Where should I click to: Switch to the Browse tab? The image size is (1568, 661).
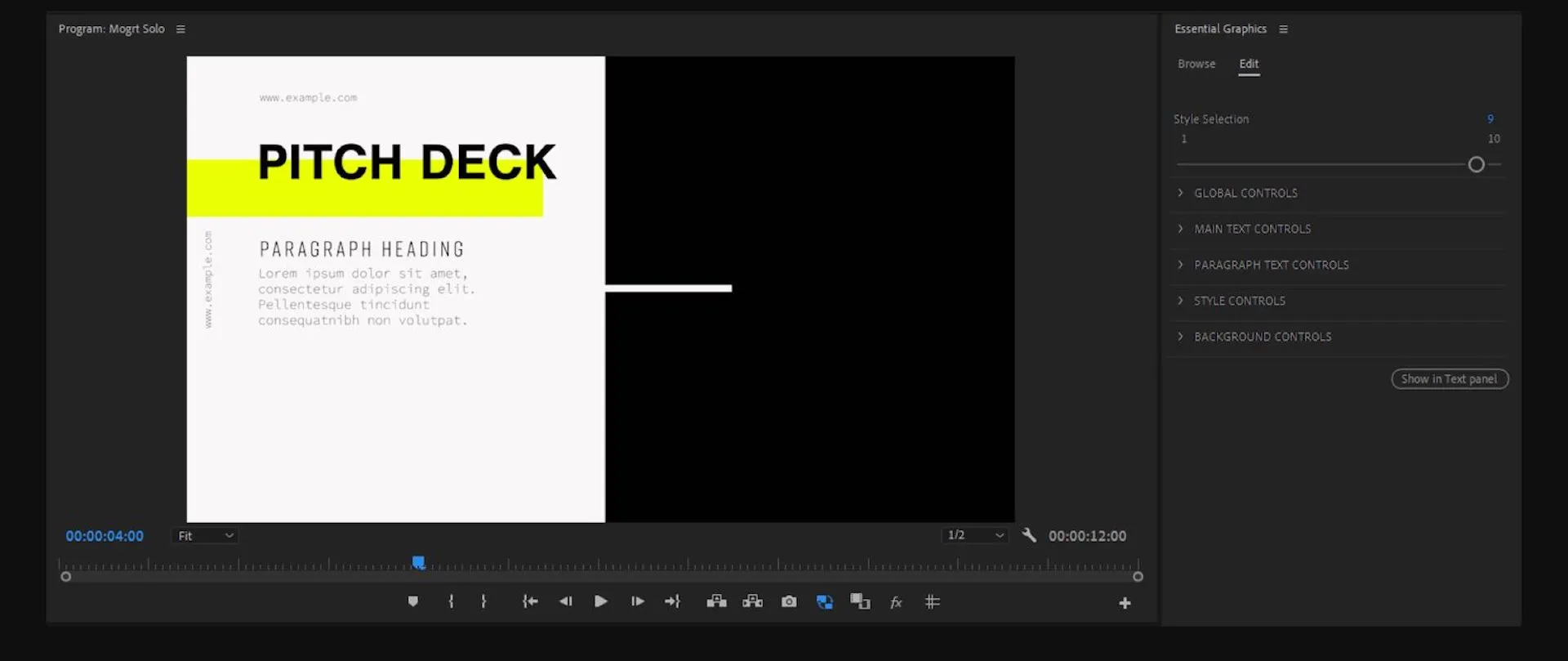pos(1196,65)
